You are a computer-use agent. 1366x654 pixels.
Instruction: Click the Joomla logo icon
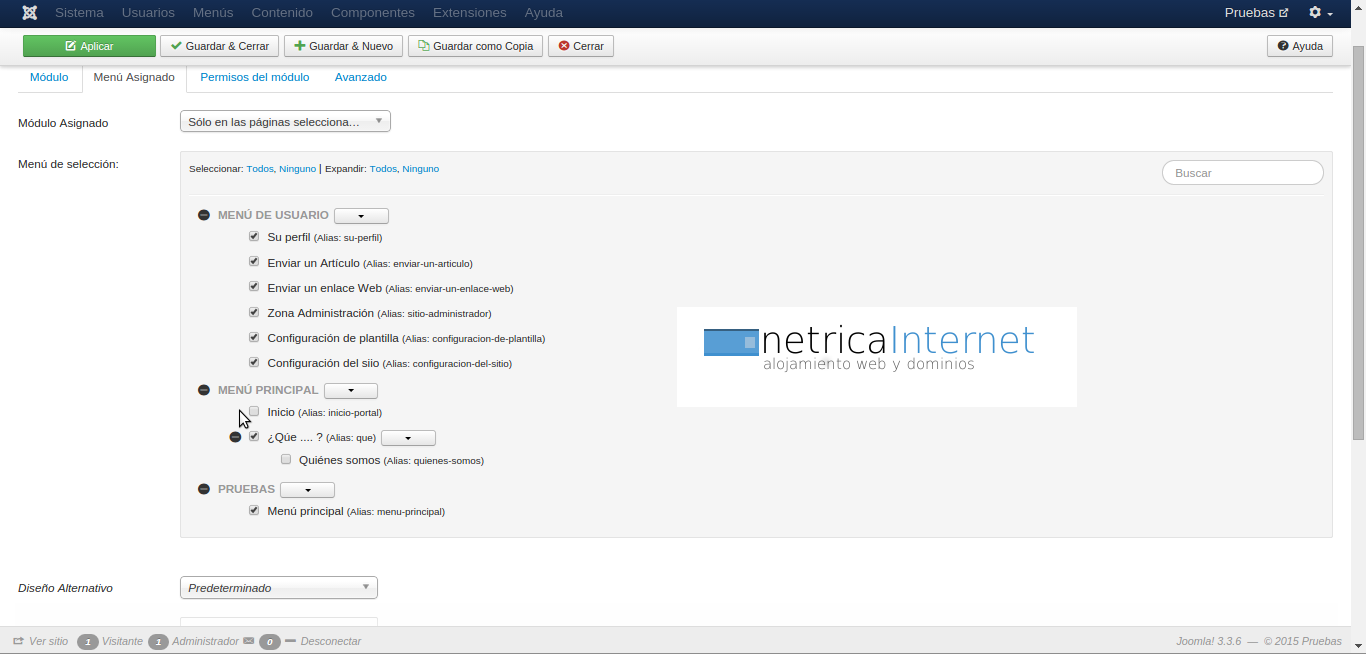tap(30, 13)
